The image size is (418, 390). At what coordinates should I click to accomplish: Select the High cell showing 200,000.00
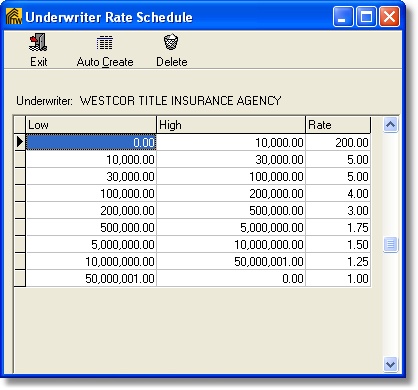tap(231, 193)
